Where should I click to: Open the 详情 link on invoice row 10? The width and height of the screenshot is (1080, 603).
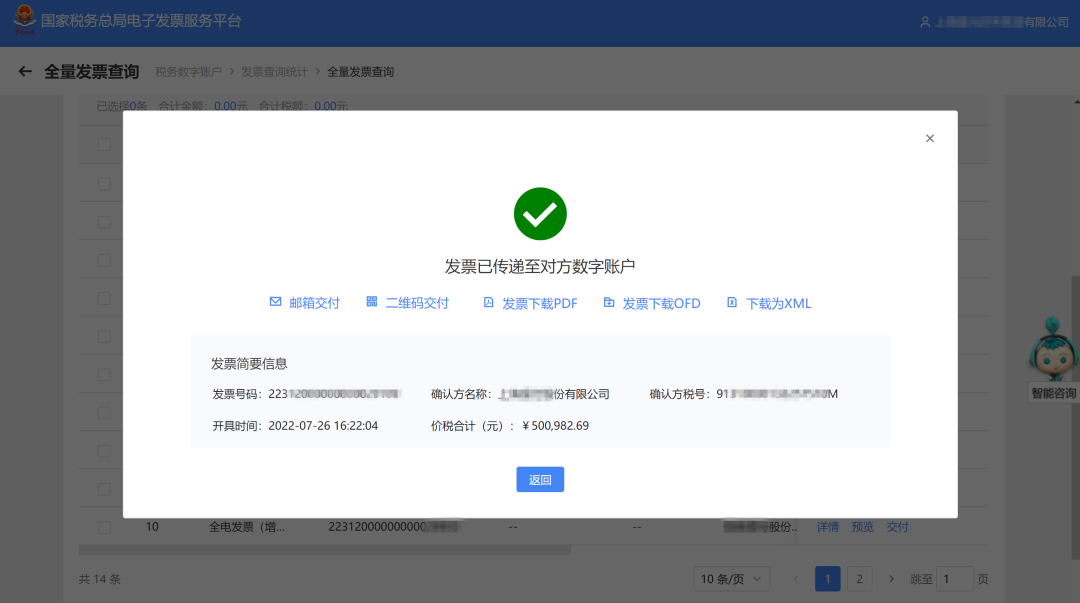(x=828, y=526)
